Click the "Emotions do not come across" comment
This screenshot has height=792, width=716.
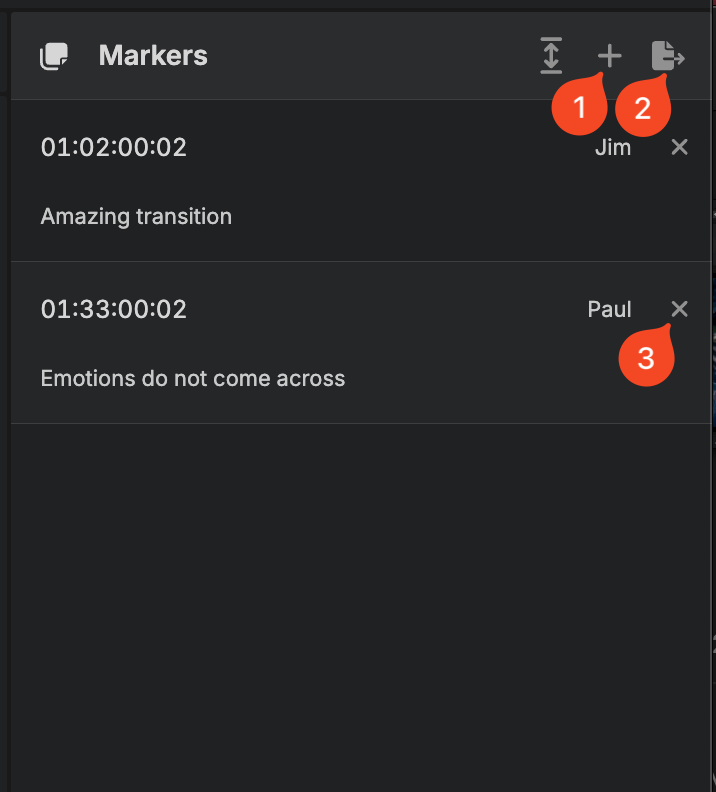pyautogui.click(x=193, y=378)
